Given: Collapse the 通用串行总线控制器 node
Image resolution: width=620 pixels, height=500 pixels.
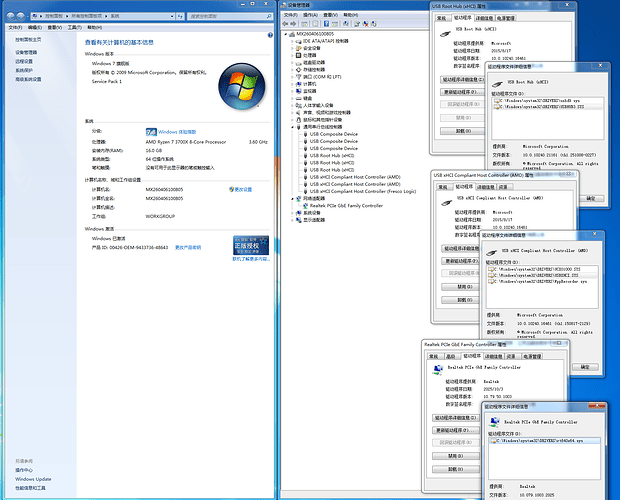Looking at the screenshot, I should pos(293,127).
